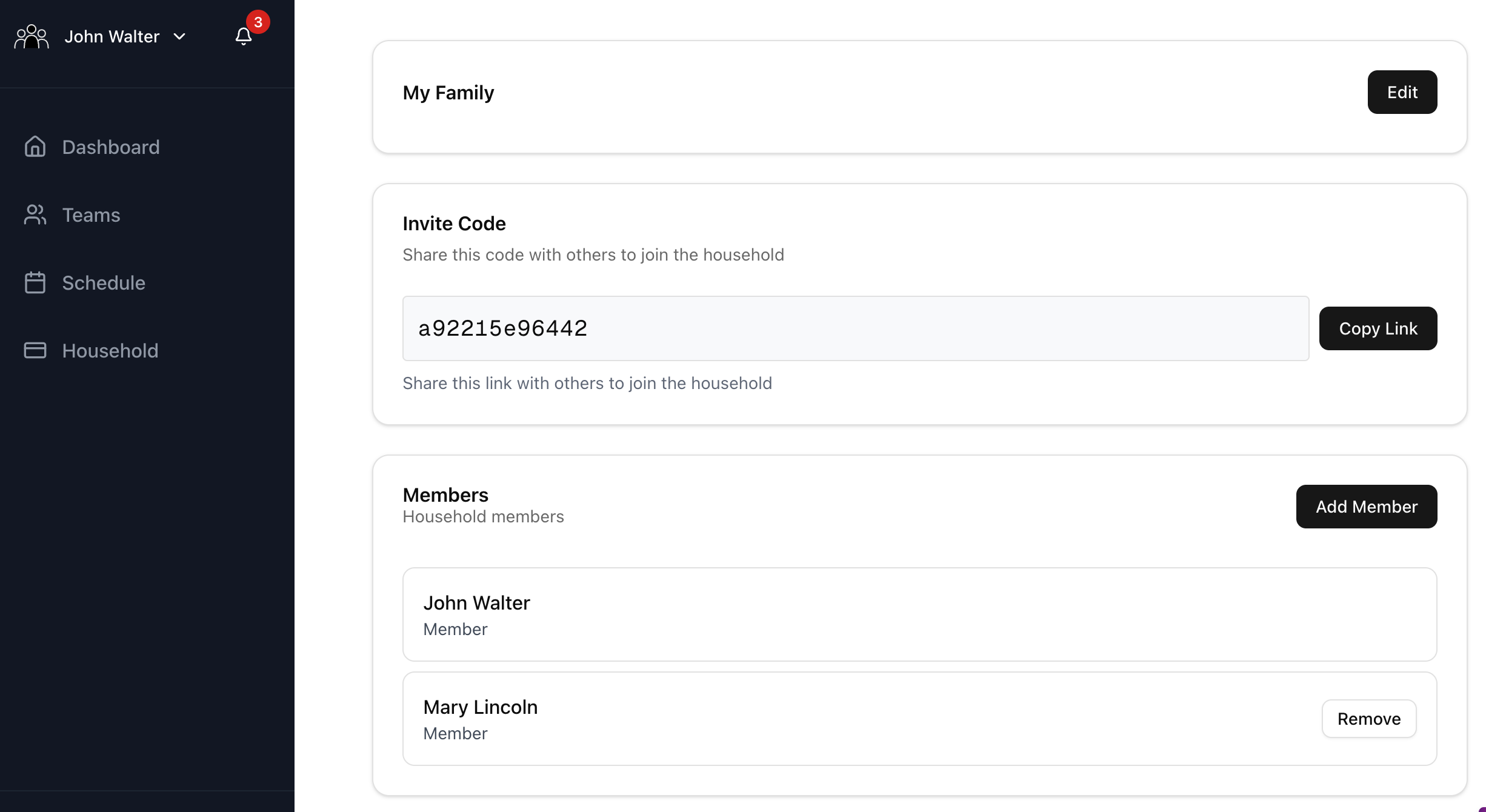The width and height of the screenshot is (1486, 812).
Task: Open the John Walter user menu
Action: pyautogui.click(x=112, y=37)
